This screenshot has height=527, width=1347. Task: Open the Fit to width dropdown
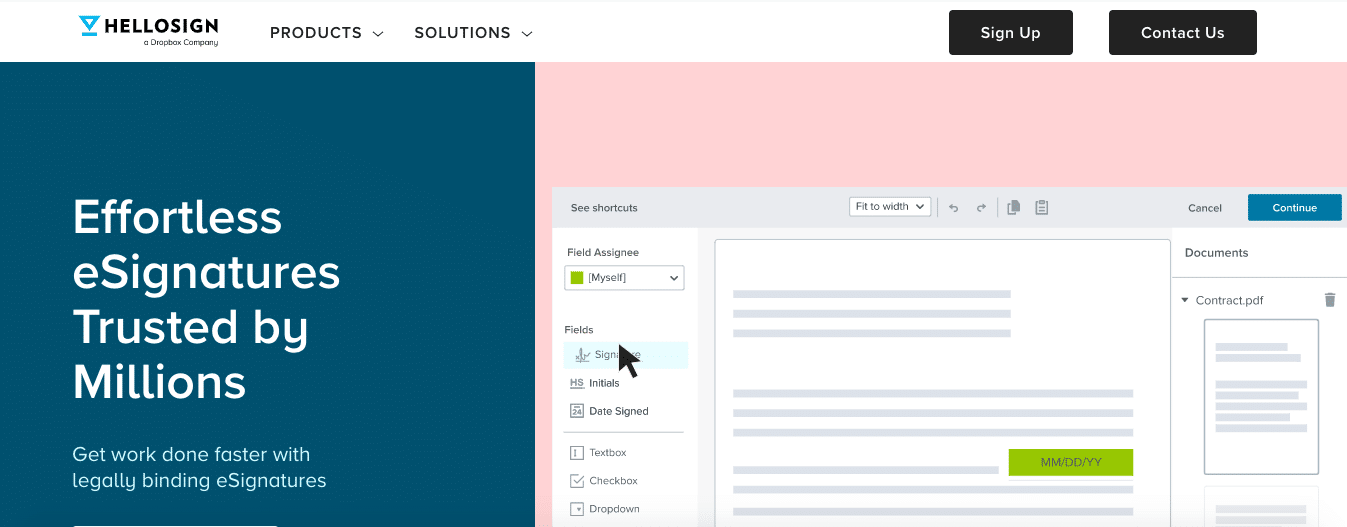coord(890,207)
